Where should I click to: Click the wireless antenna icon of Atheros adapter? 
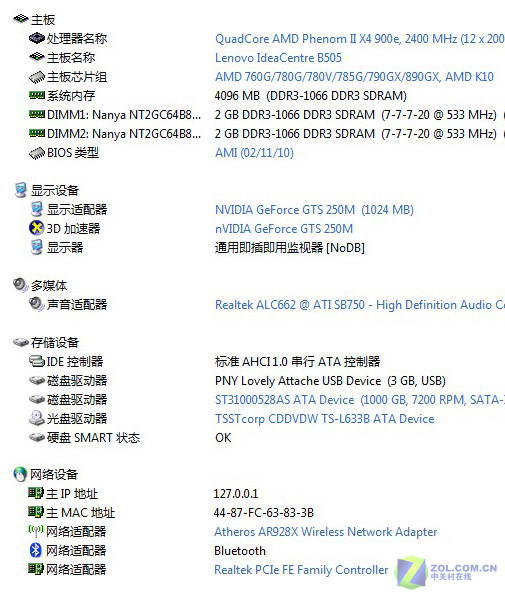tap(36, 531)
